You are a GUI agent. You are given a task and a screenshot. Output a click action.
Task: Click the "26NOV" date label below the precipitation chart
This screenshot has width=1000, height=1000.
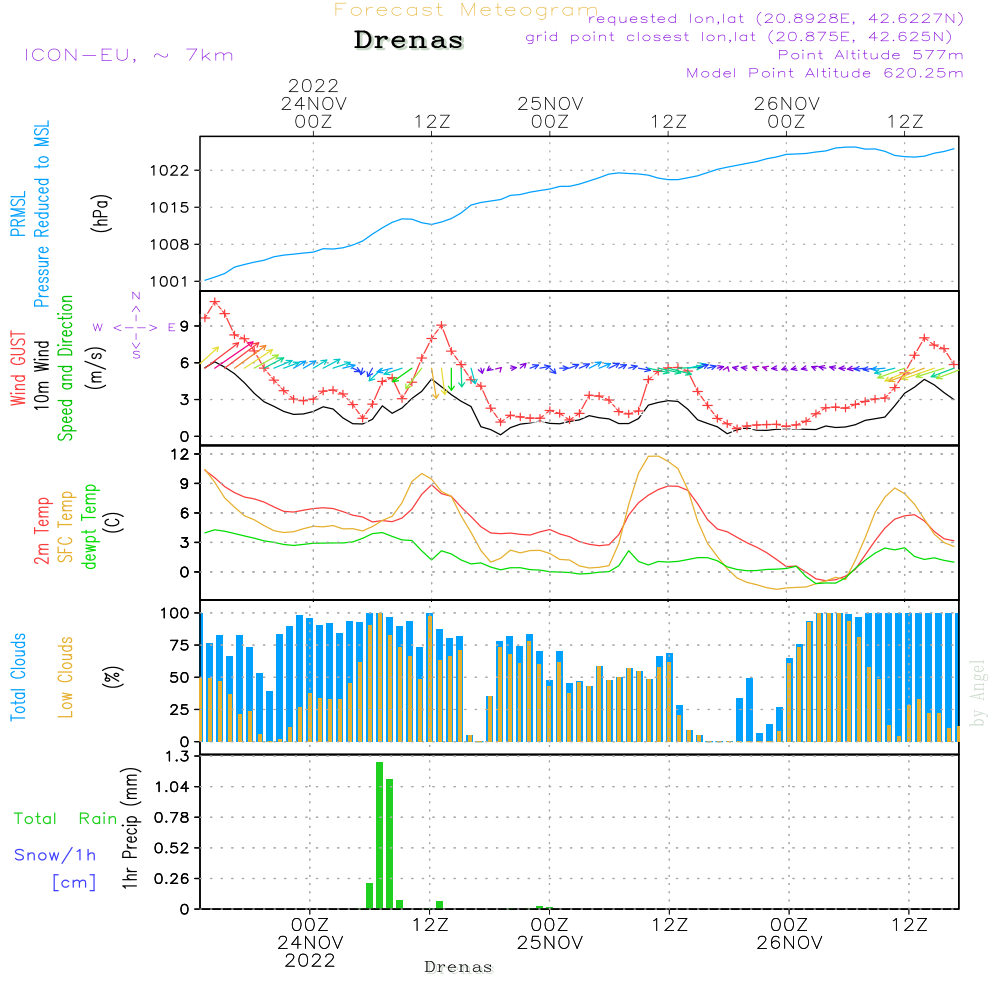[790, 943]
